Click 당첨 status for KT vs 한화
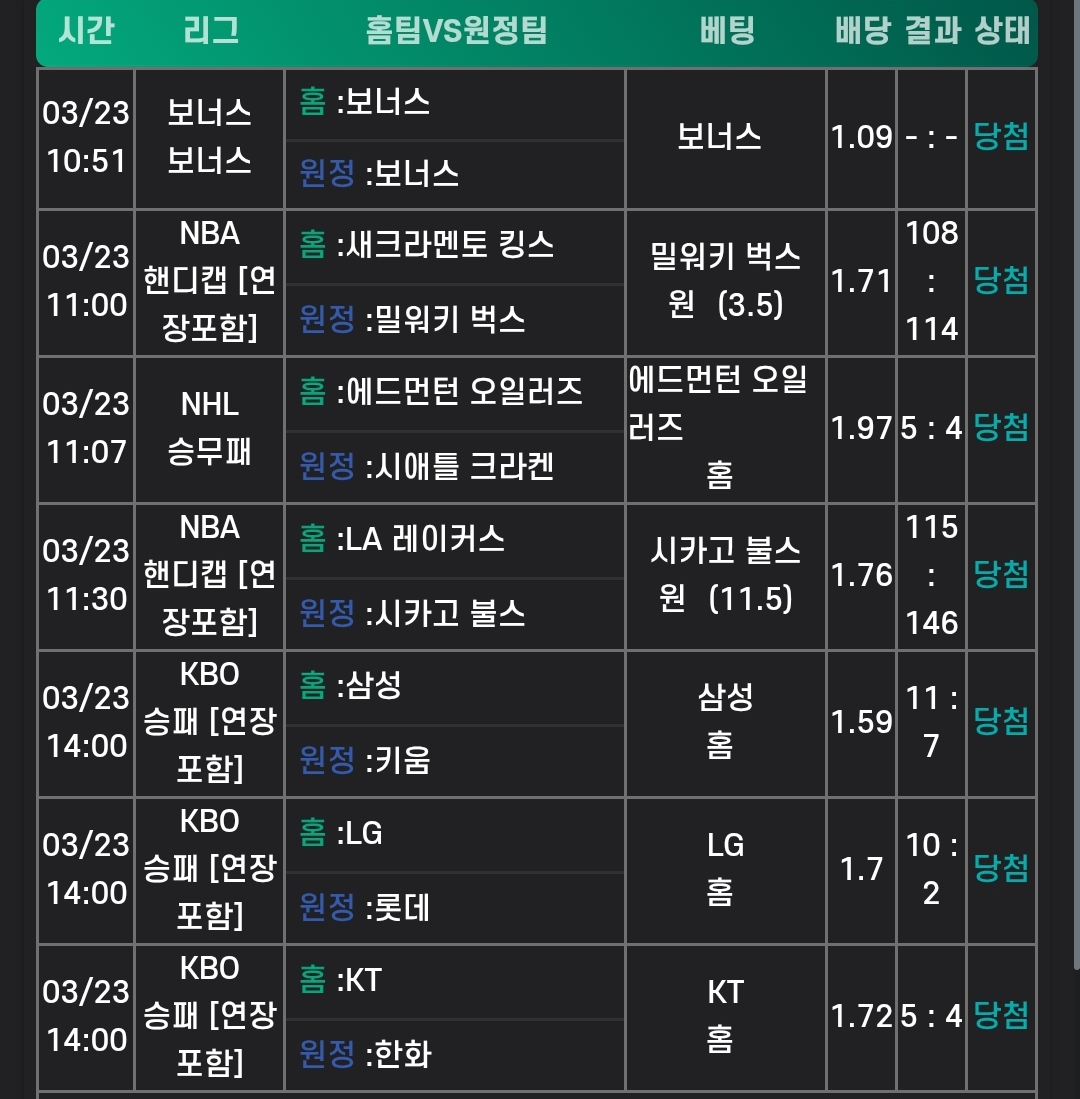 click(1001, 1016)
